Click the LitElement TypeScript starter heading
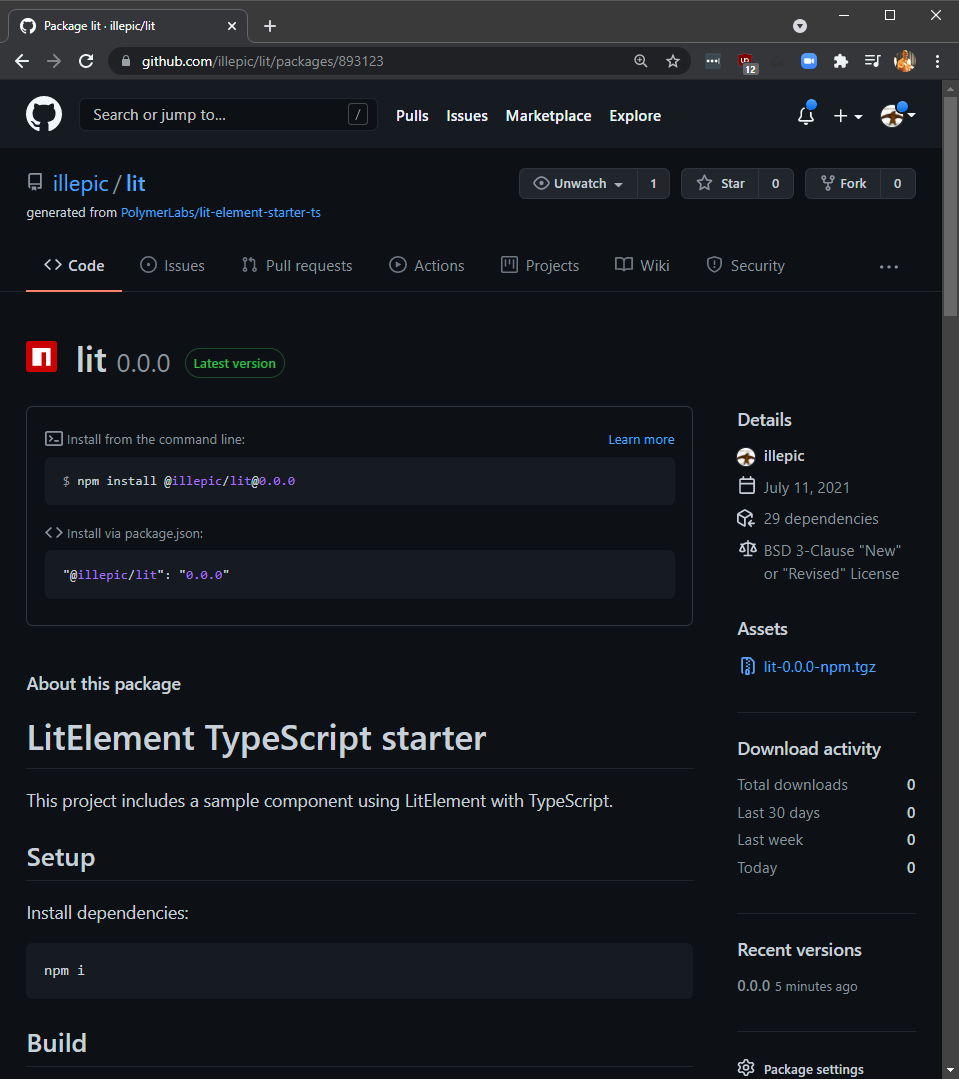 tap(257, 738)
